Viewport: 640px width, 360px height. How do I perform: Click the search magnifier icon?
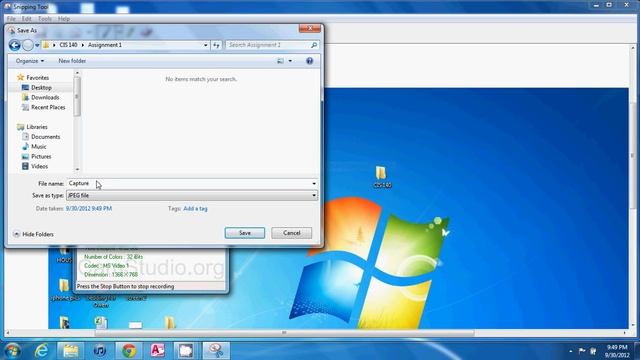pyautogui.click(x=314, y=45)
